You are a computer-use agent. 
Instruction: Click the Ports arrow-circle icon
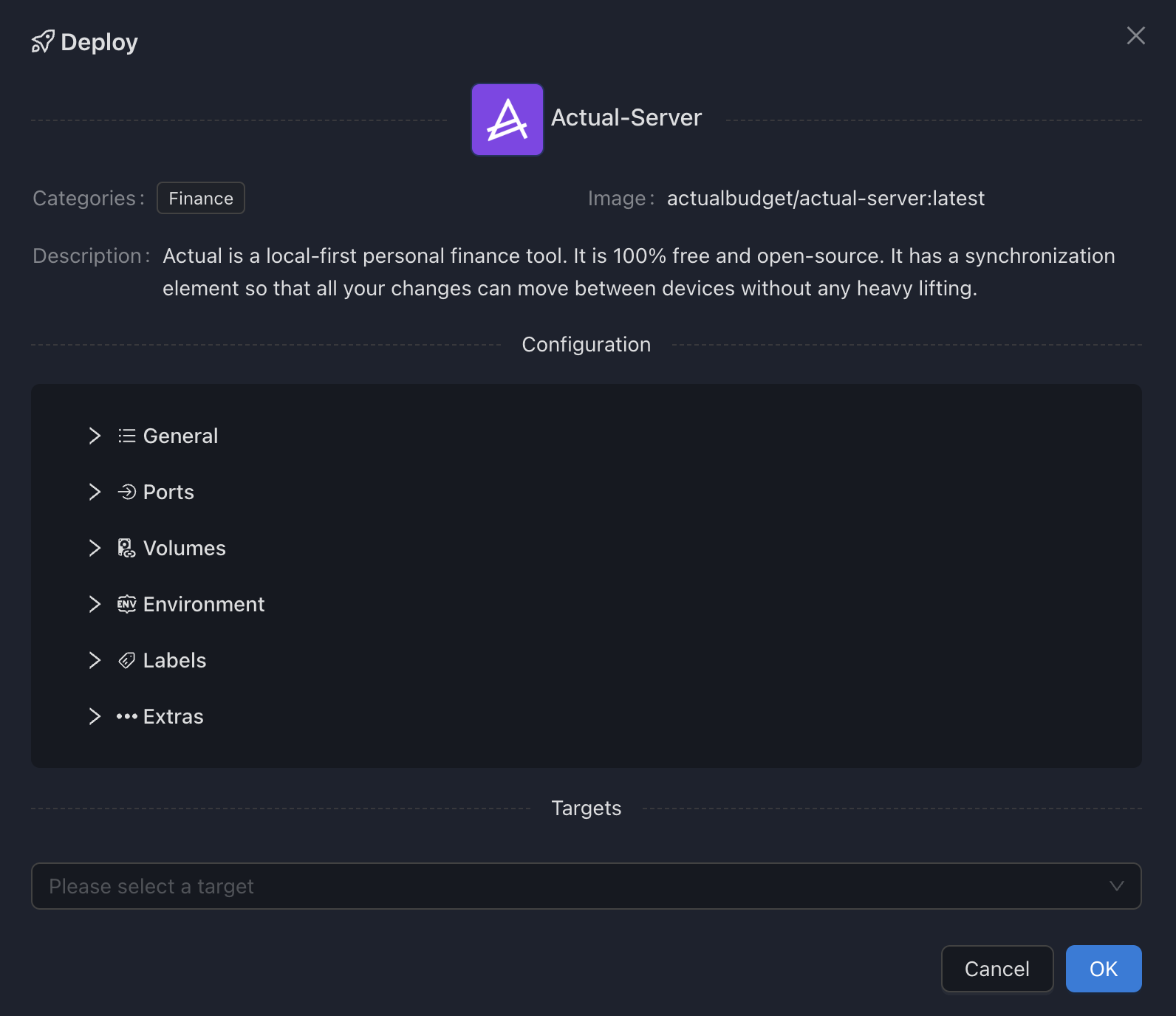pos(127,492)
